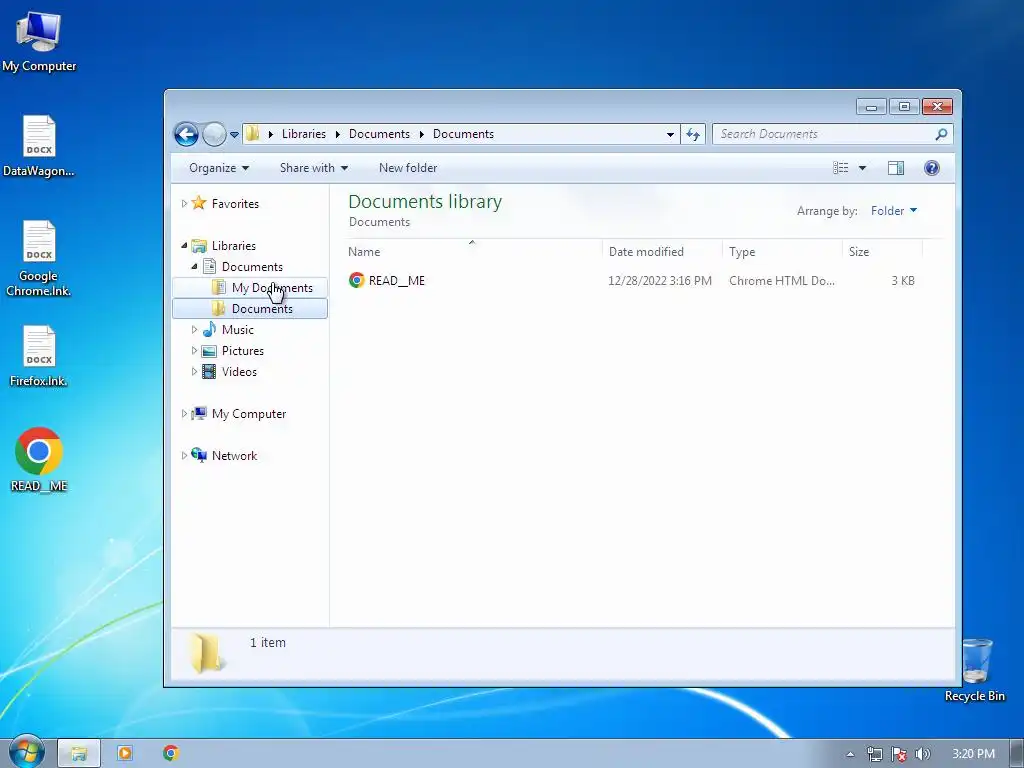Screen dimensions: 1024x768
Task: Open the Share with menu
Action: (x=313, y=168)
